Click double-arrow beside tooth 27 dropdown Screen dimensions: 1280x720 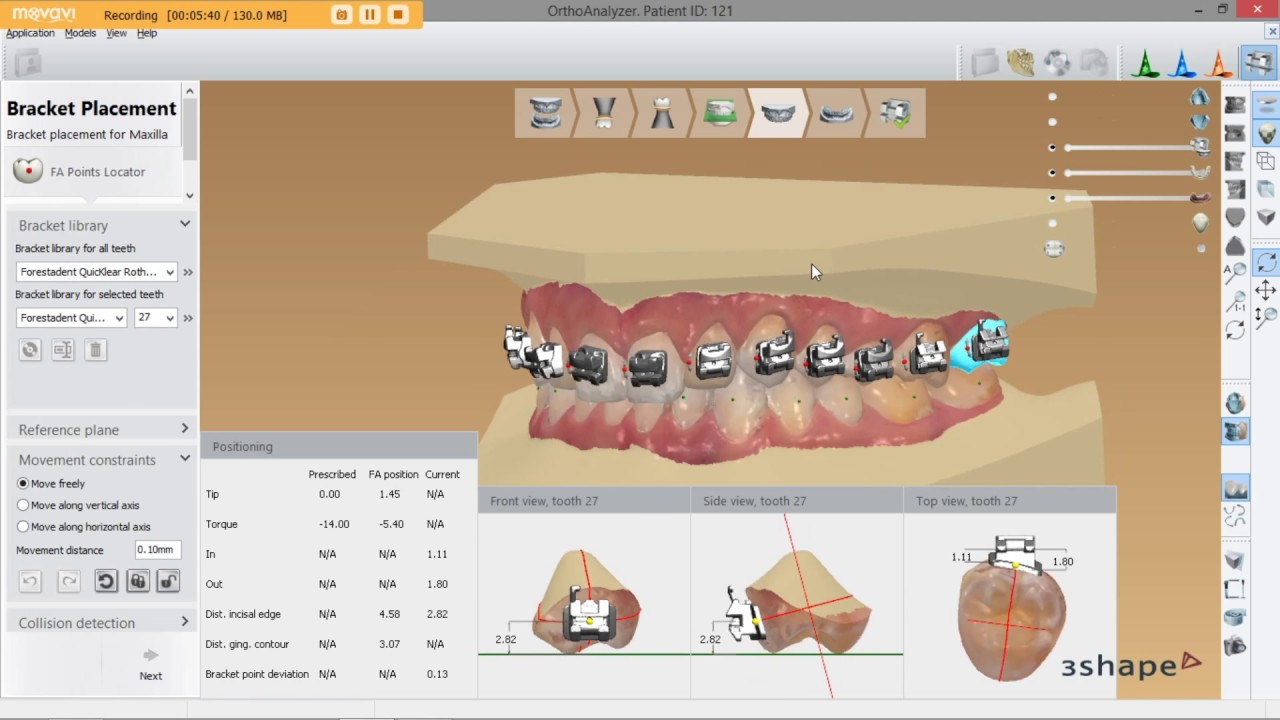[x=188, y=318]
